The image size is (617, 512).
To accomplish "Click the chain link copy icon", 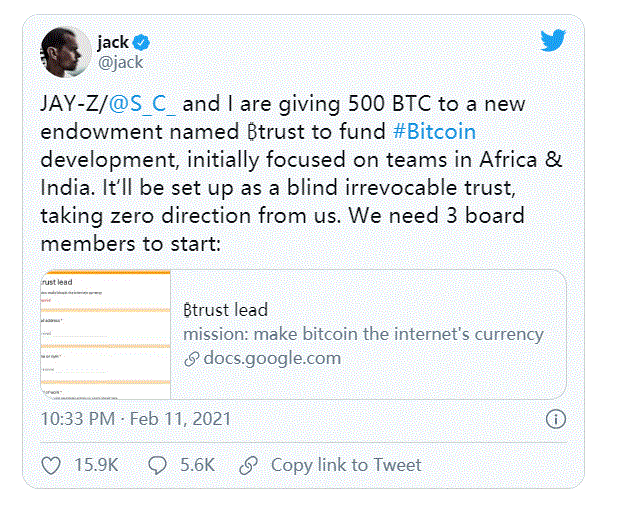I will (x=251, y=465).
